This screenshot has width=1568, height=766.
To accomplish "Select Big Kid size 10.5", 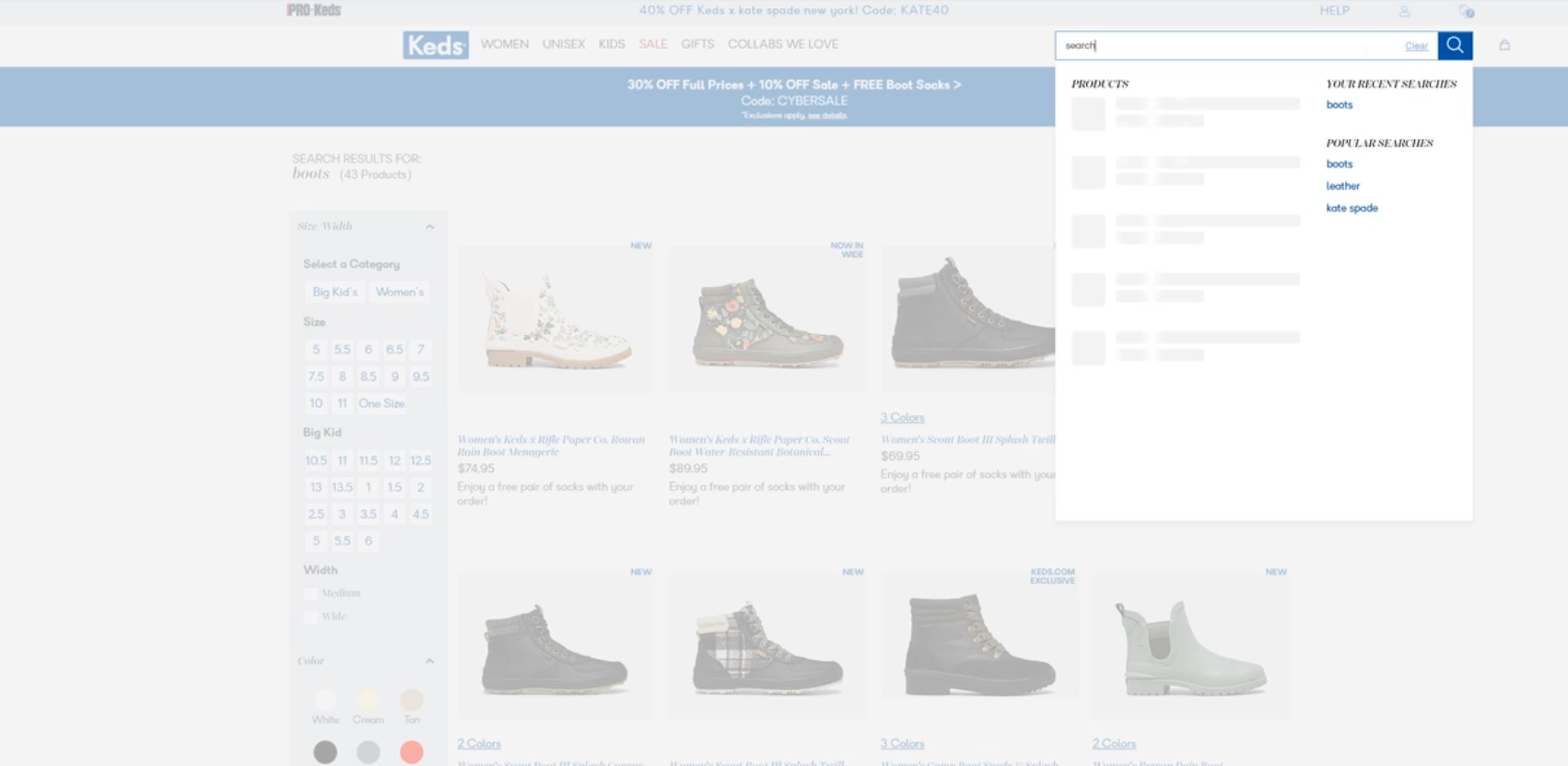I will click(316, 460).
